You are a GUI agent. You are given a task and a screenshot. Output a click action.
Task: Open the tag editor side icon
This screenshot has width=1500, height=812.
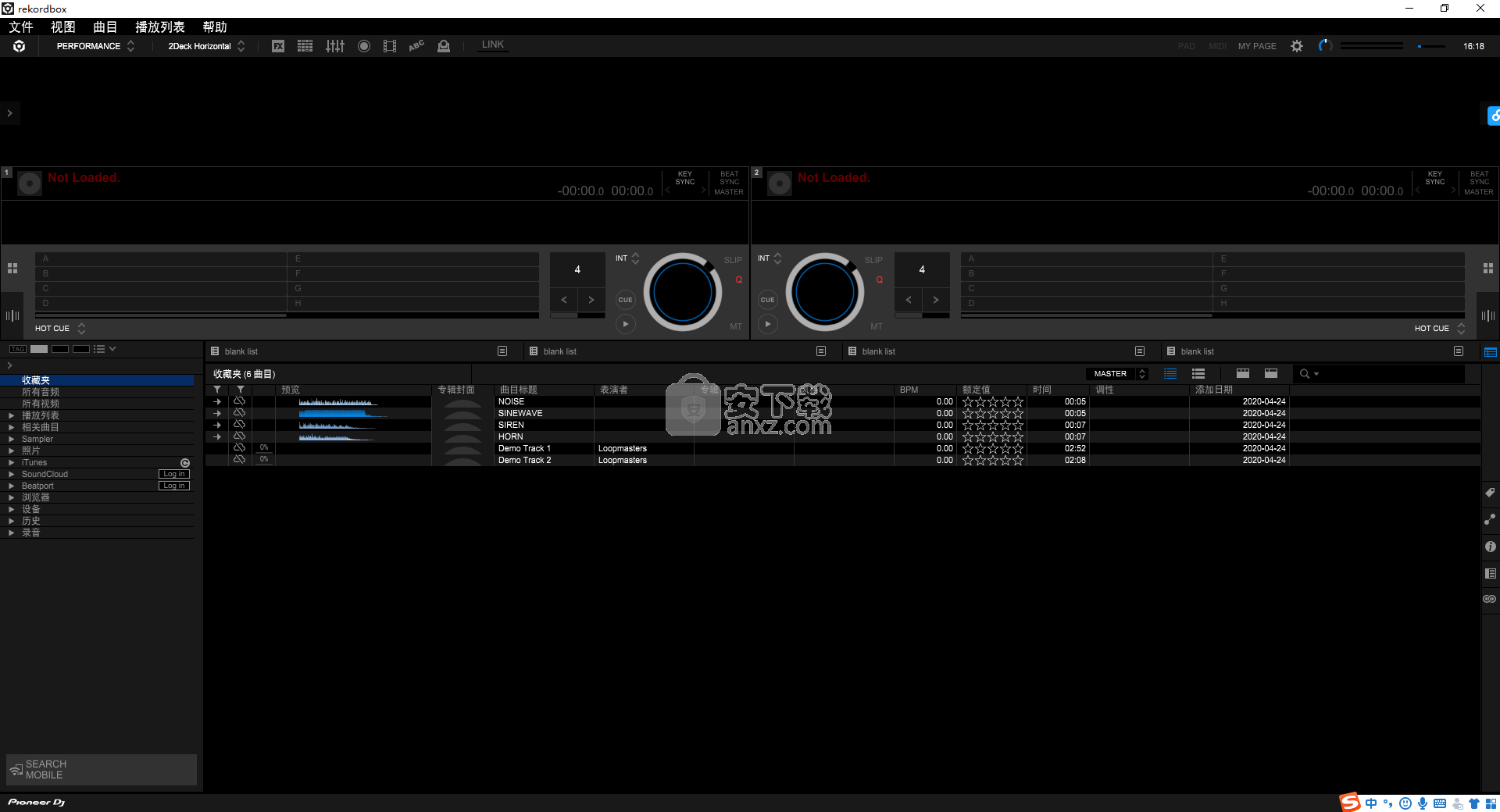(x=1490, y=493)
